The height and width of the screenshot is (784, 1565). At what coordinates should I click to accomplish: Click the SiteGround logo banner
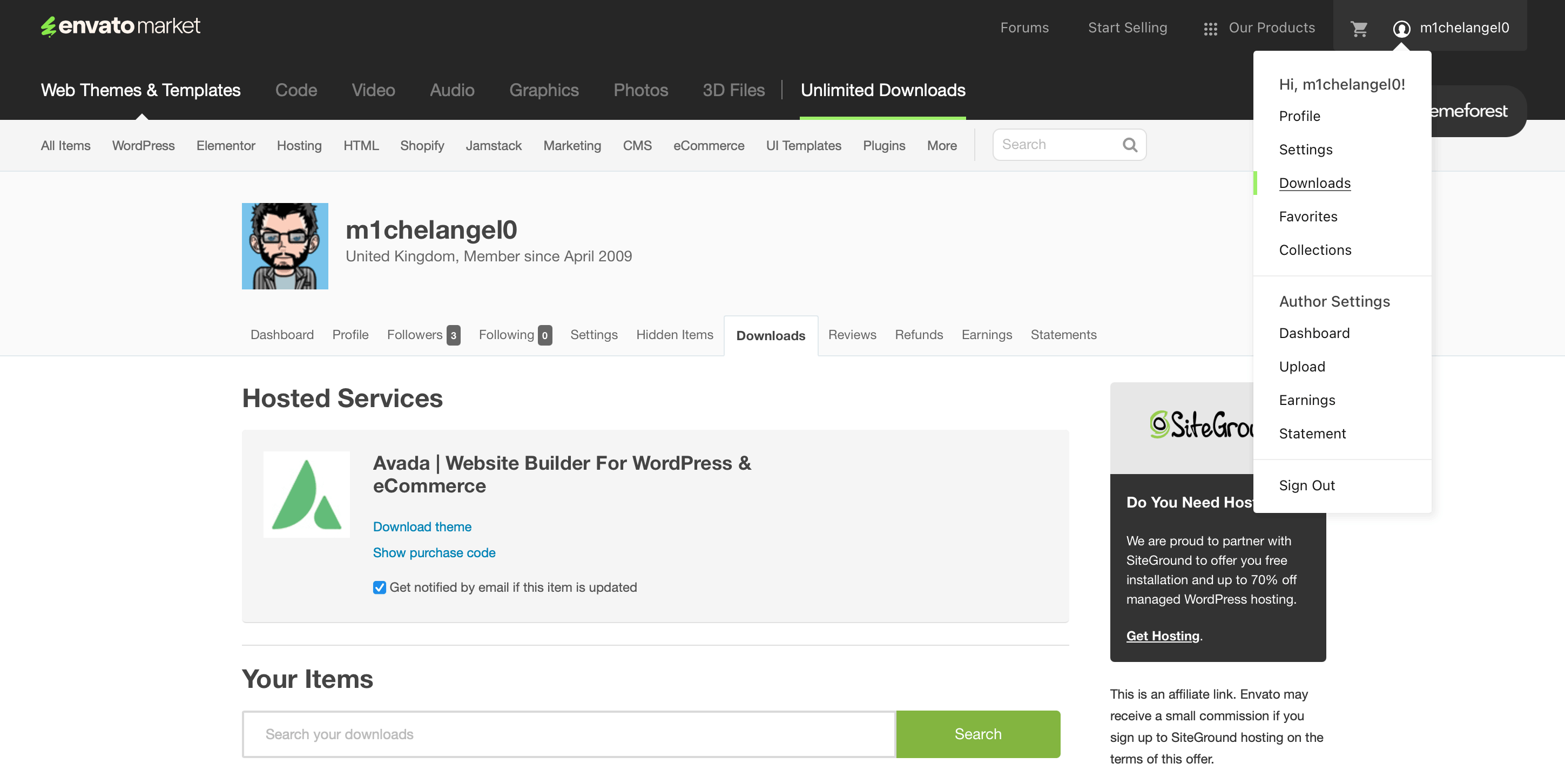click(x=1182, y=428)
